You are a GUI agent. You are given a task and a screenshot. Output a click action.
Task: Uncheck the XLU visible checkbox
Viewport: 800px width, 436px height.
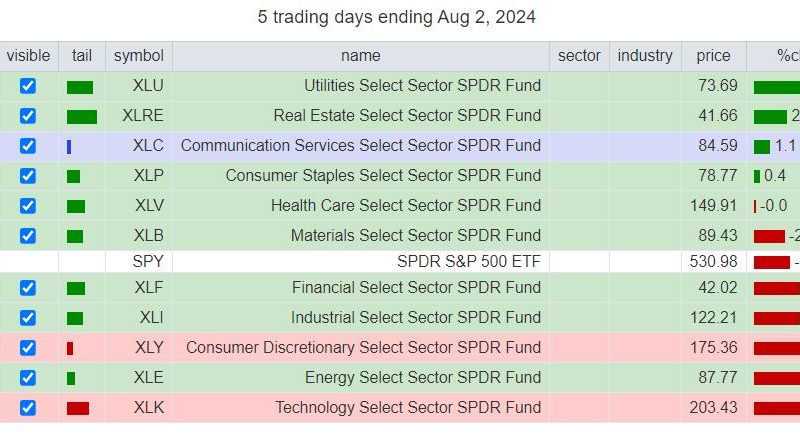(28, 86)
